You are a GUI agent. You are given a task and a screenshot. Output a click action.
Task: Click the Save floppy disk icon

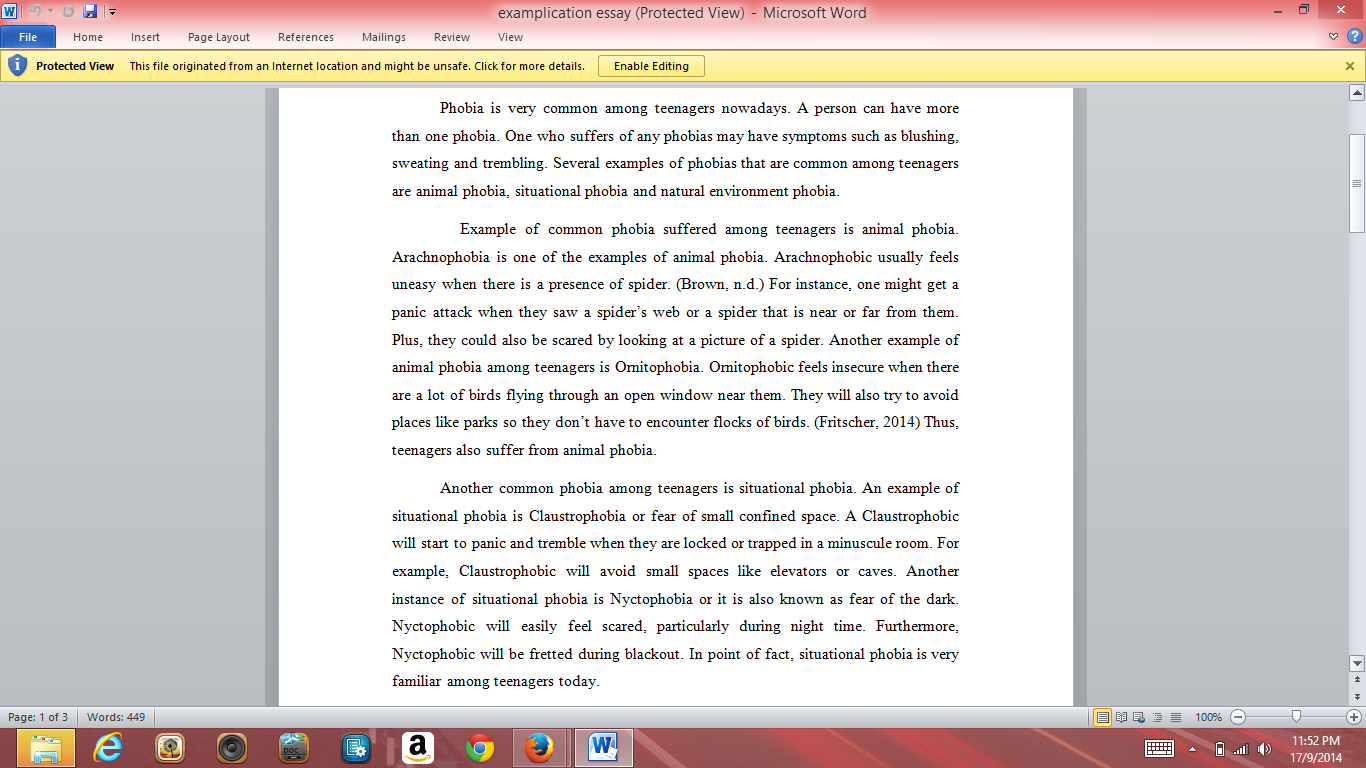pyautogui.click(x=90, y=12)
